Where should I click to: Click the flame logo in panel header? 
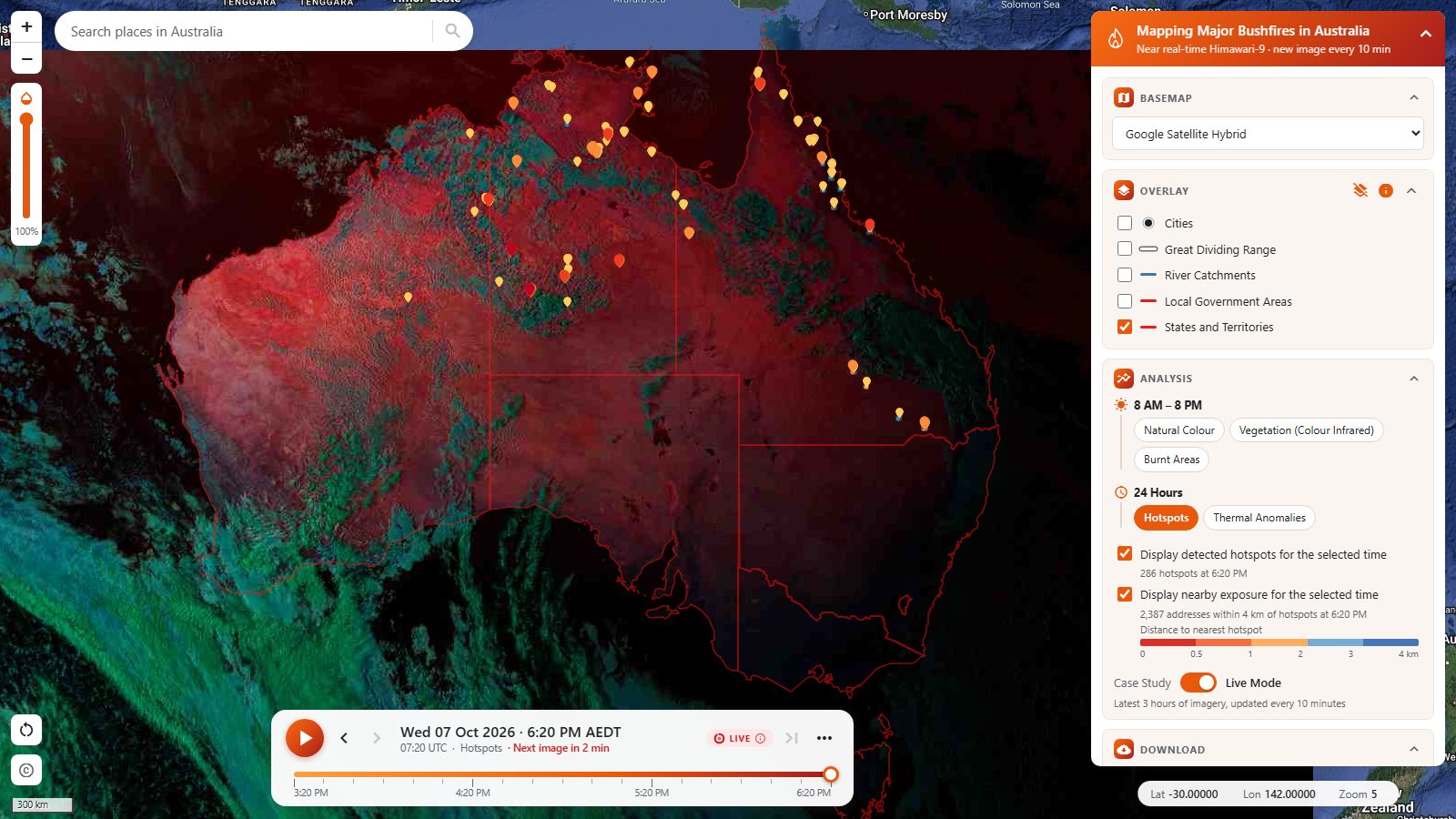[1116, 38]
